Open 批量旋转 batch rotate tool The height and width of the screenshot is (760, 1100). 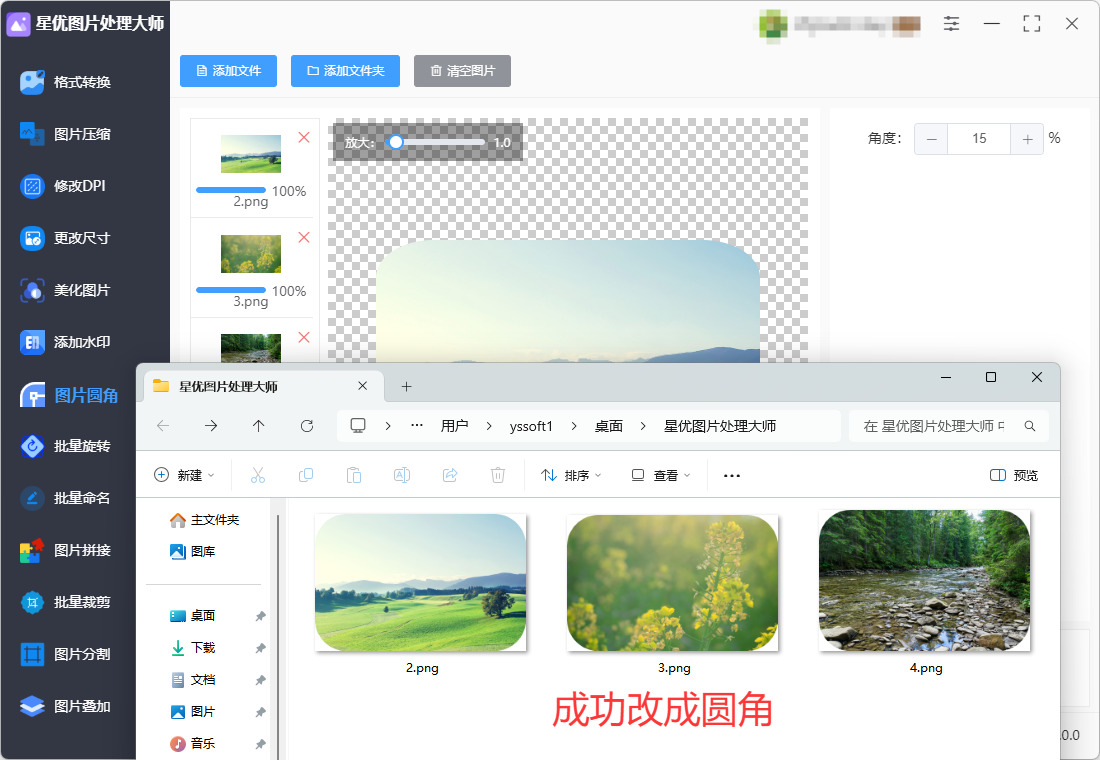(66, 446)
